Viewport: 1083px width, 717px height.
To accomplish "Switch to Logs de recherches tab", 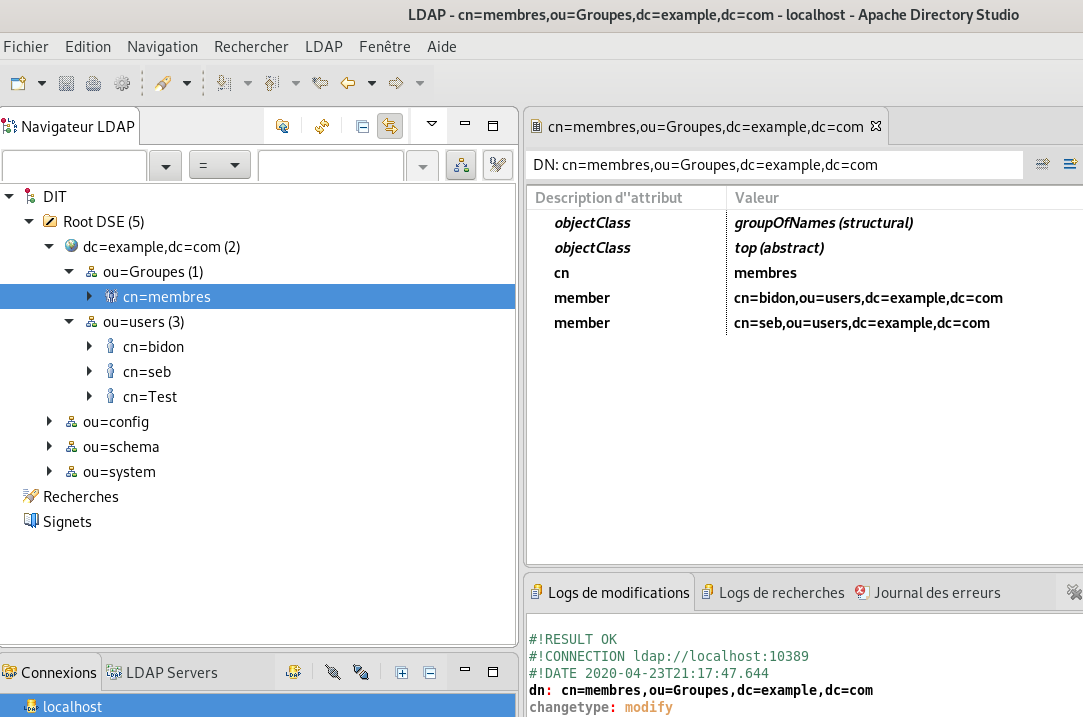I will coord(773,593).
